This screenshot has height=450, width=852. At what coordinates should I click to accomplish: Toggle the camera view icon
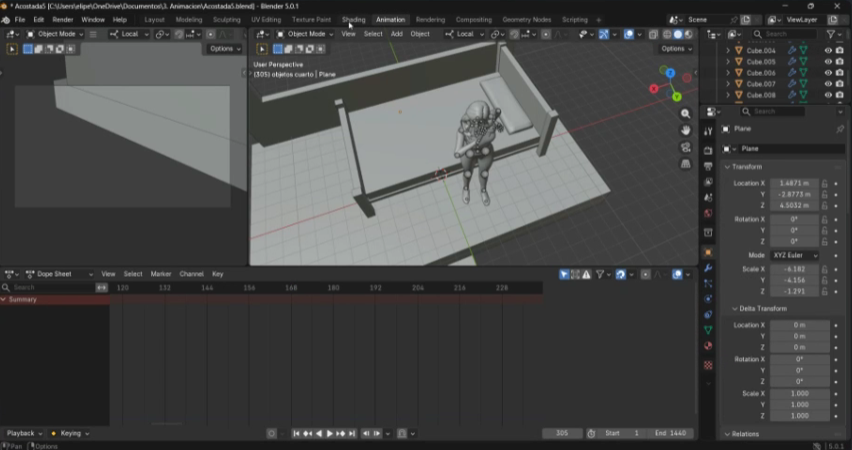click(x=686, y=147)
